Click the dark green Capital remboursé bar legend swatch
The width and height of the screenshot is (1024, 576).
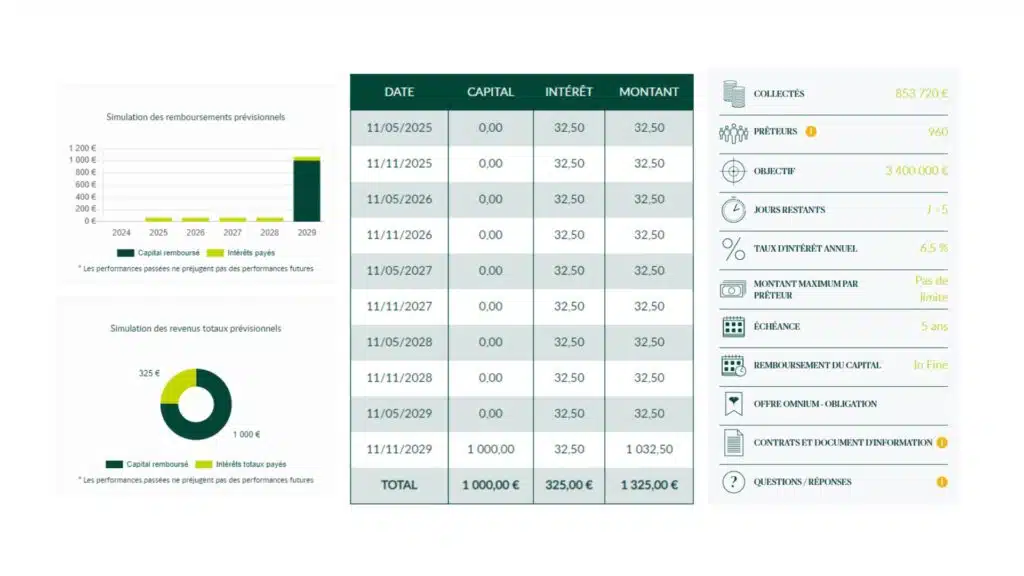(125, 253)
